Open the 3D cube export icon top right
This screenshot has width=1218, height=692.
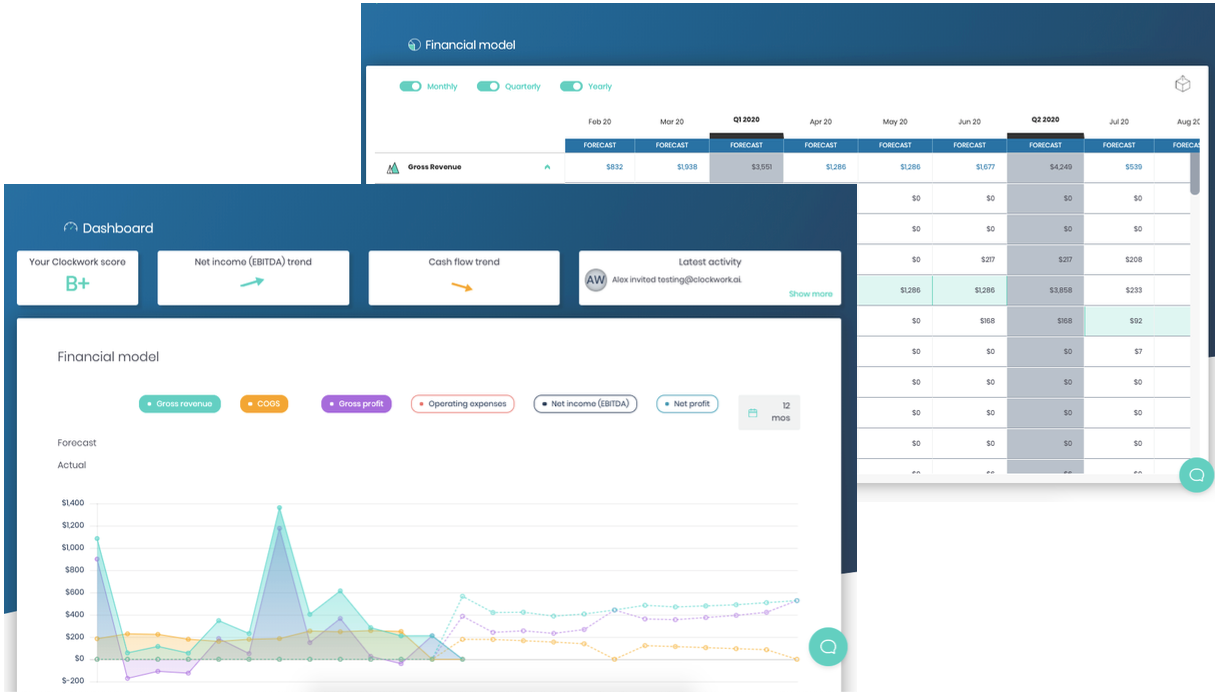tap(1182, 84)
